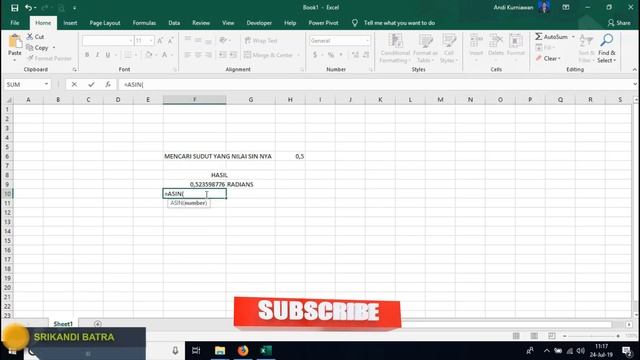This screenshot has height=360, width=640.
Task: Open Excel from the Windows taskbar
Action: point(266,351)
